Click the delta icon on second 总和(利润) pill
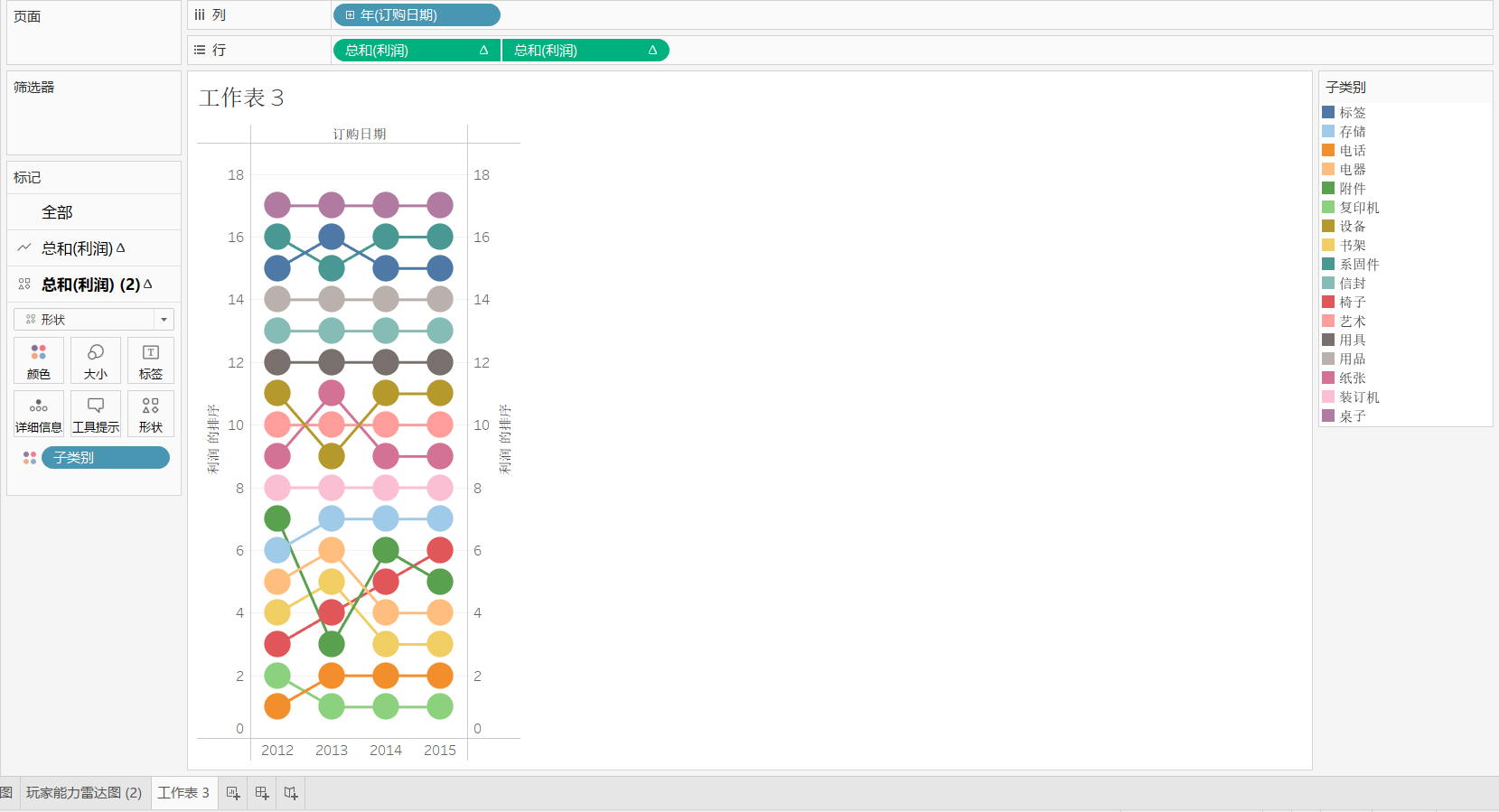Screen dimensions: 1499x812 tap(652, 51)
